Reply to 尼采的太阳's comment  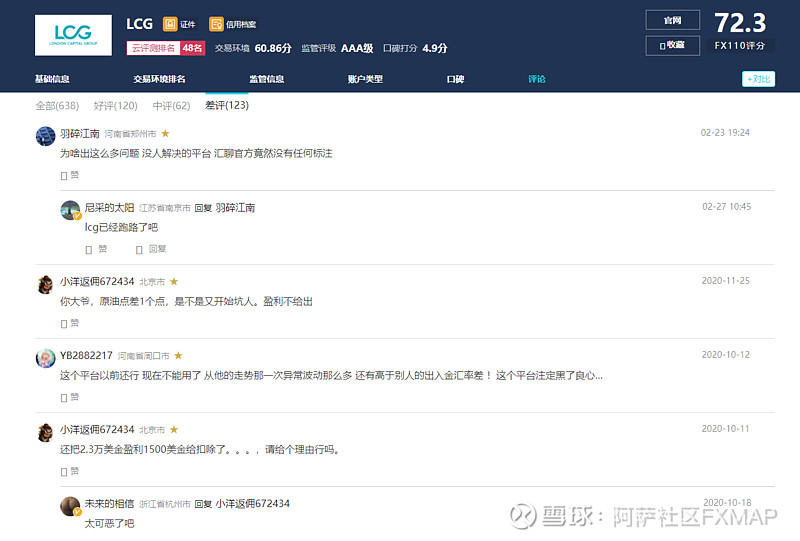click(x=152, y=249)
